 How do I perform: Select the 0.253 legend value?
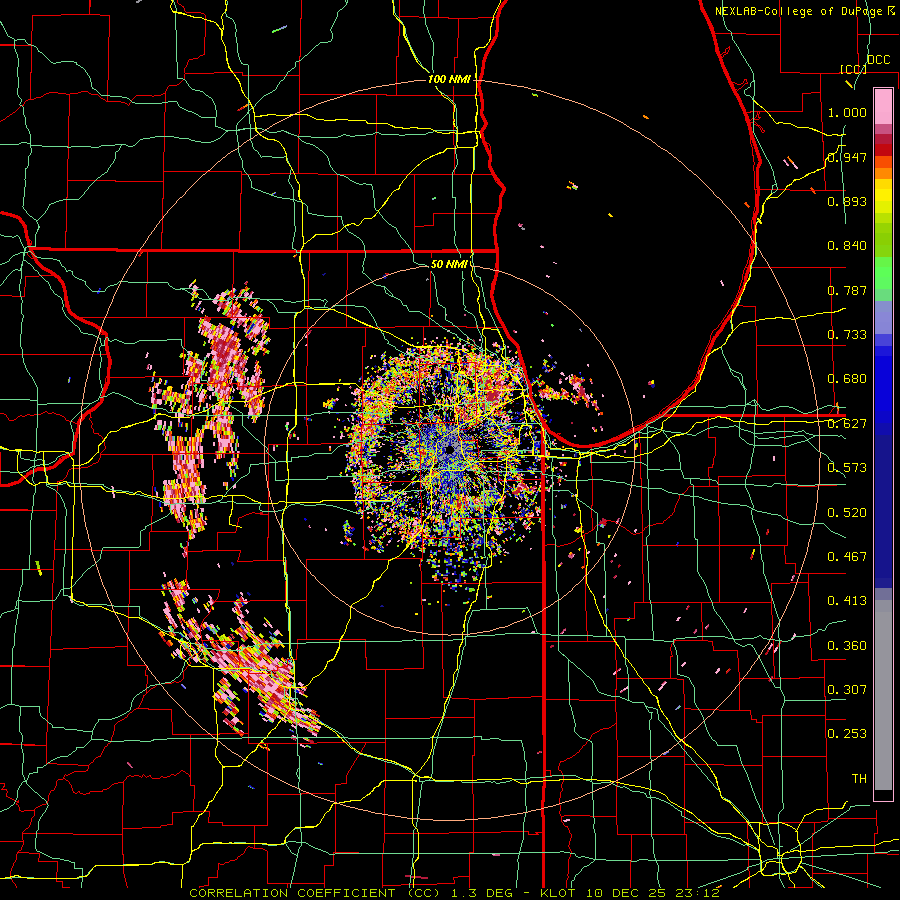click(x=847, y=734)
